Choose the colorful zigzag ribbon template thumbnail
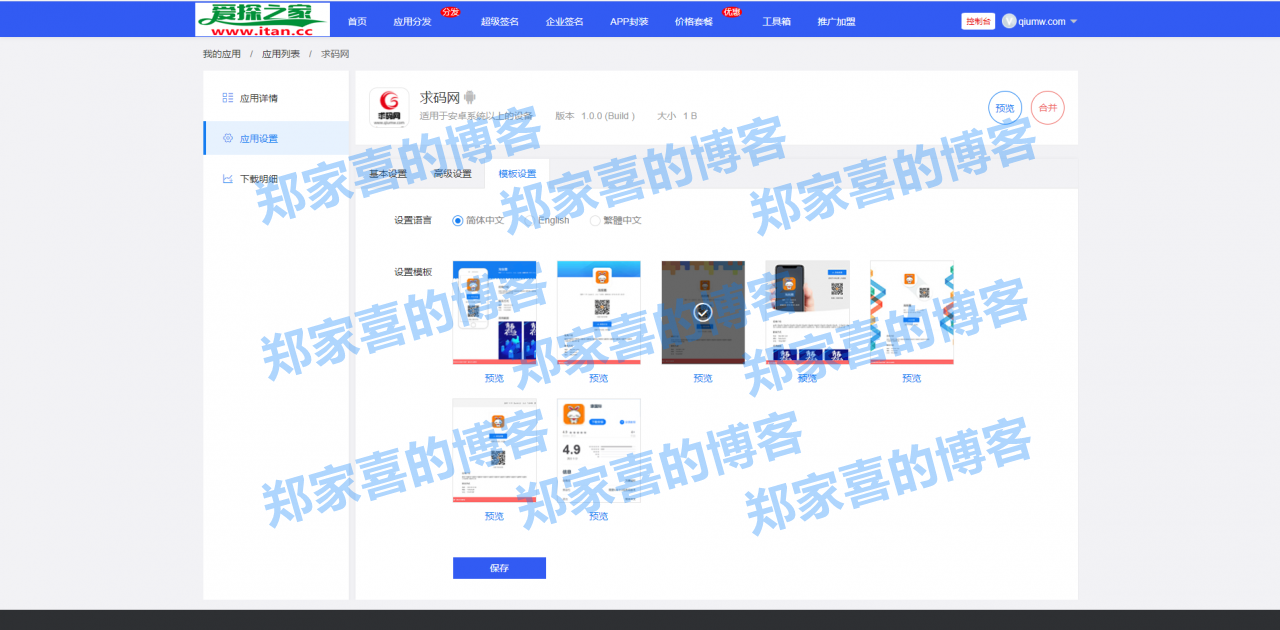Image resolution: width=1280 pixels, height=630 pixels. tap(912, 312)
